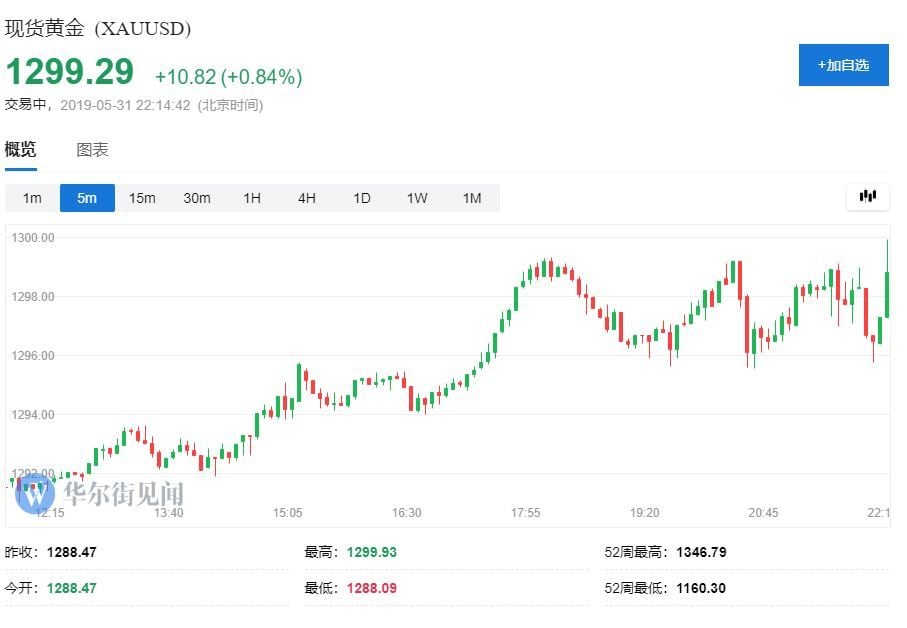
Task: Select the 5m timeframe
Action: [87, 198]
